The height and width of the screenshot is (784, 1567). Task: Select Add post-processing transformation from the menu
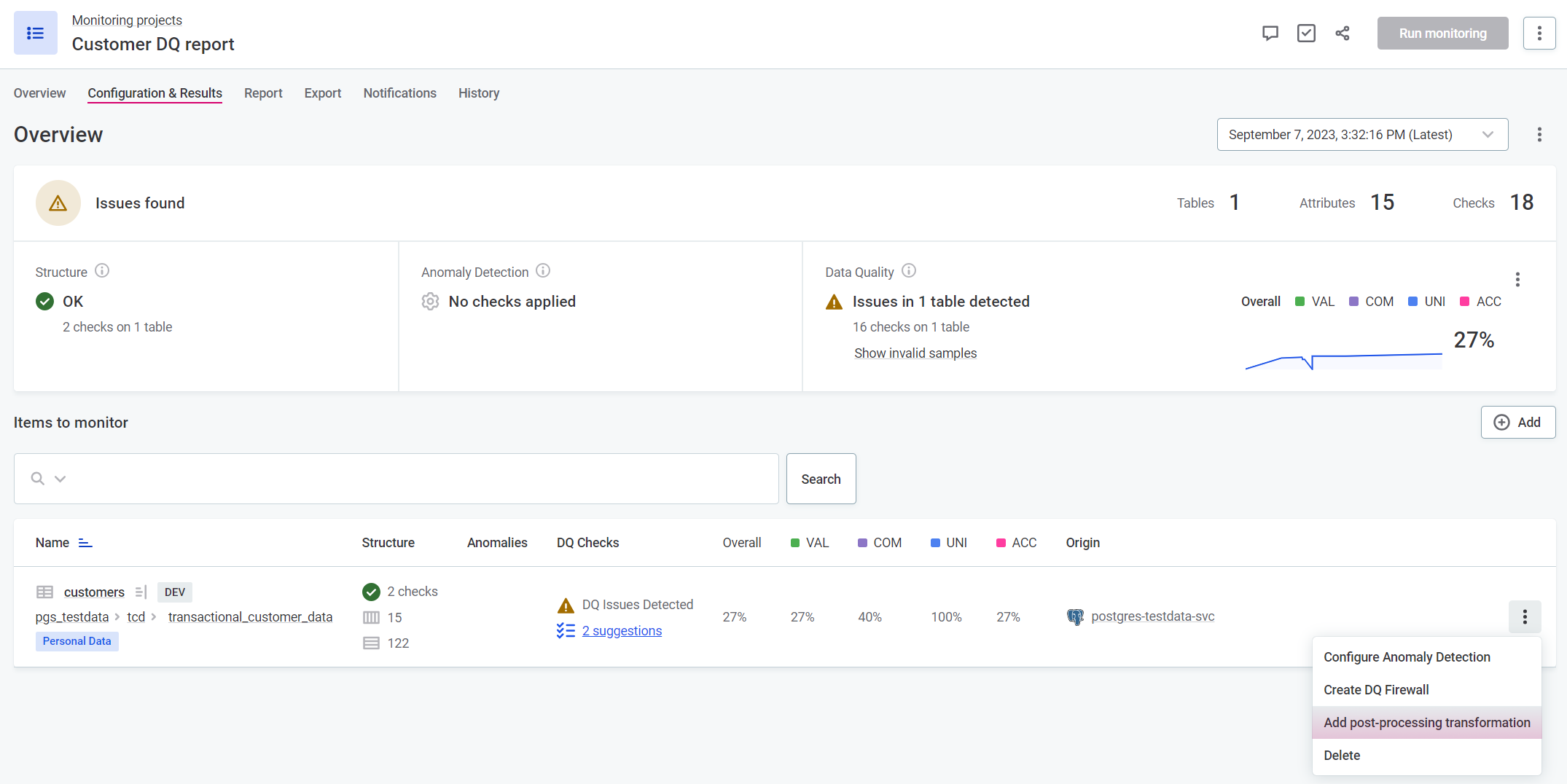(1426, 722)
